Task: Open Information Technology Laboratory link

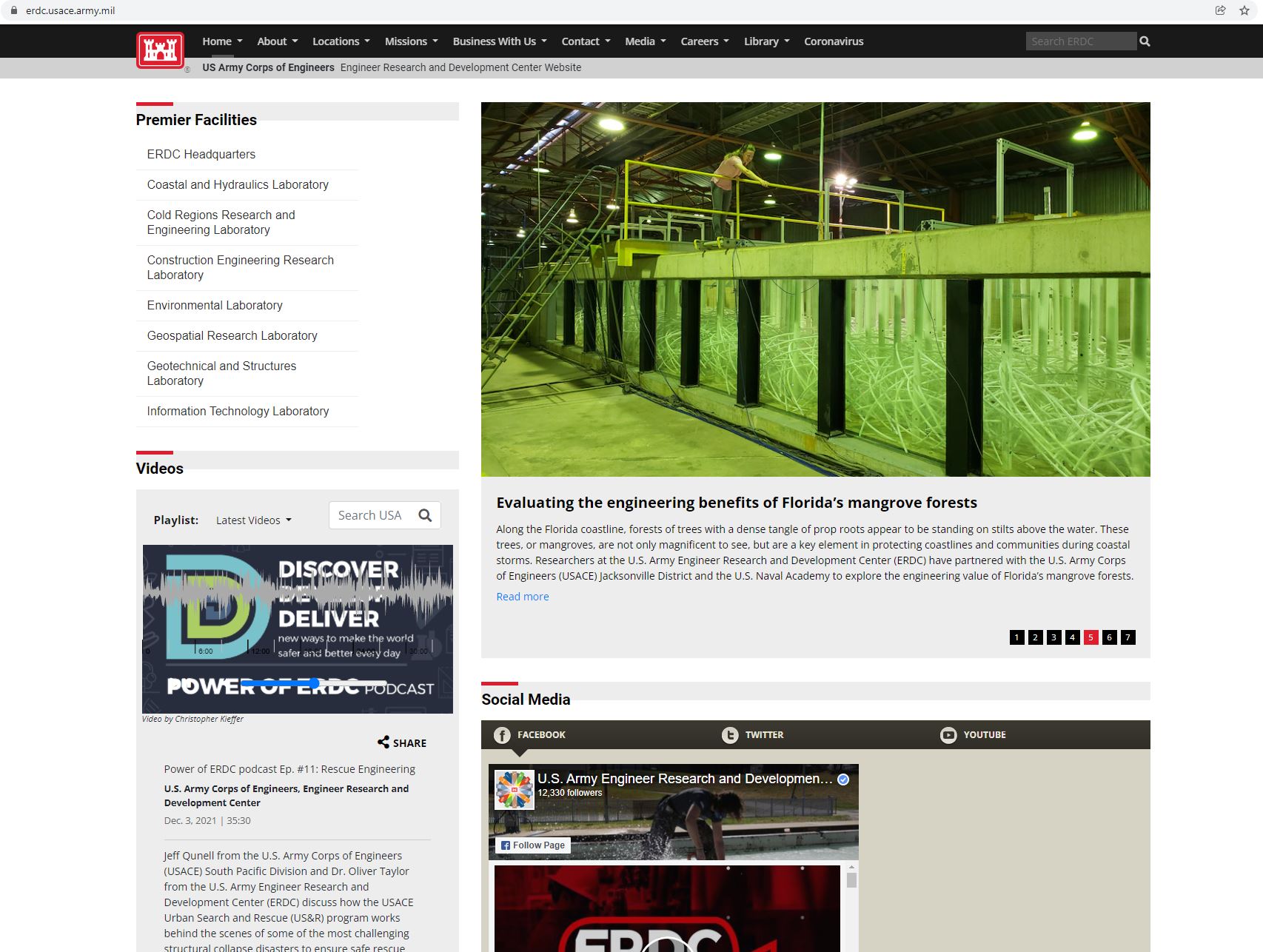Action: (238, 411)
